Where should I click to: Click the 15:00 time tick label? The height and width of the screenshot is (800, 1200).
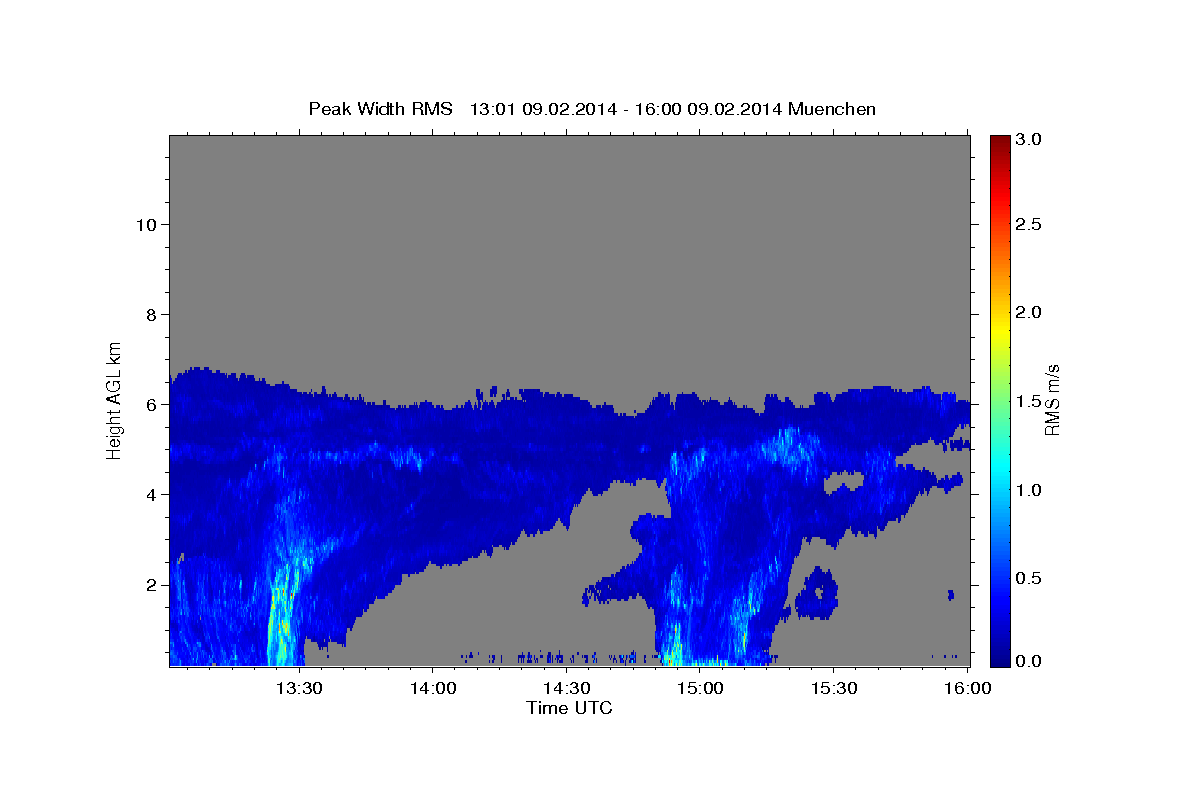pyautogui.click(x=700, y=688)
